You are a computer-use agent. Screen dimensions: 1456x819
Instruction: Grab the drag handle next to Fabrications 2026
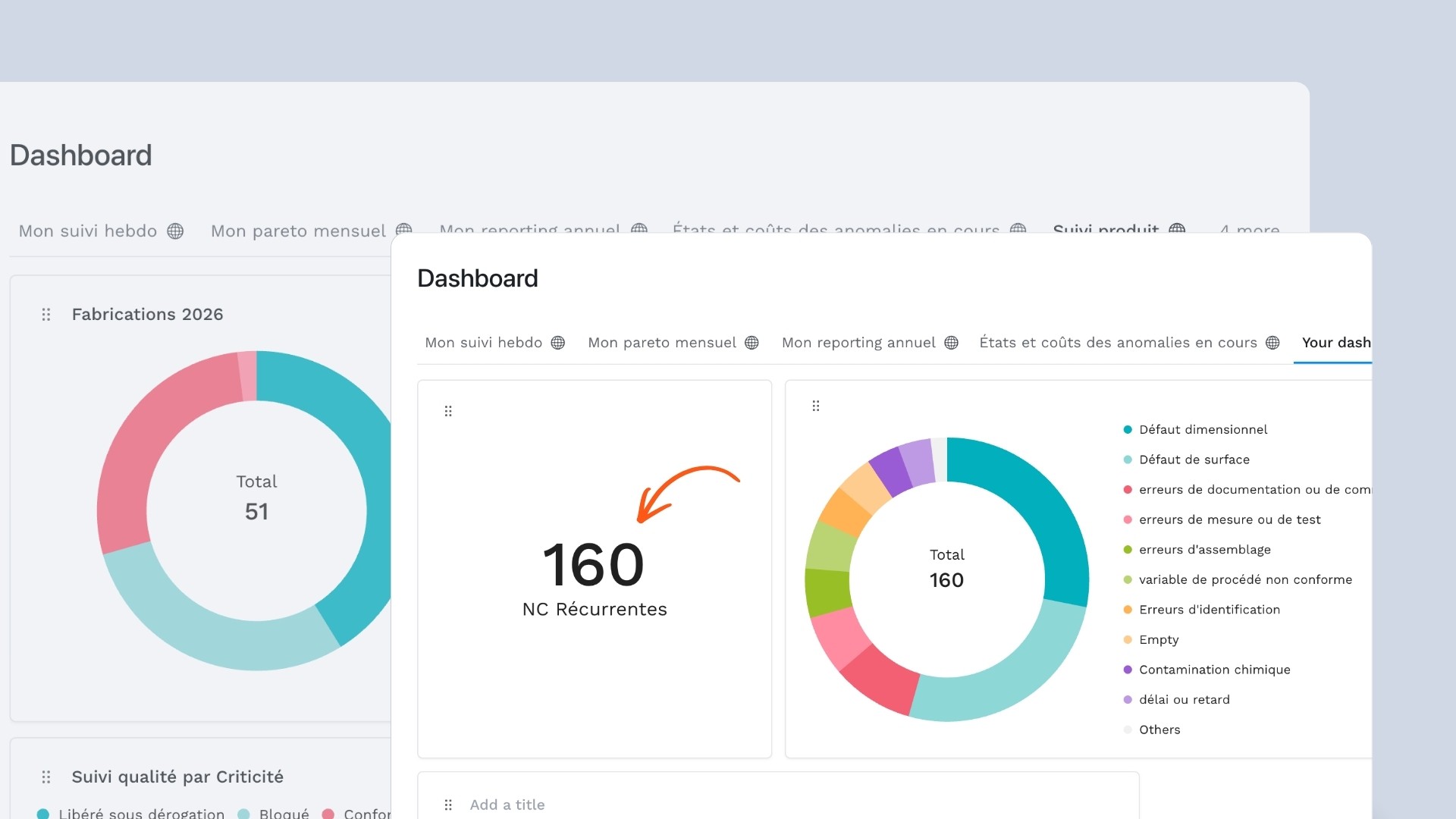point(46,314)
